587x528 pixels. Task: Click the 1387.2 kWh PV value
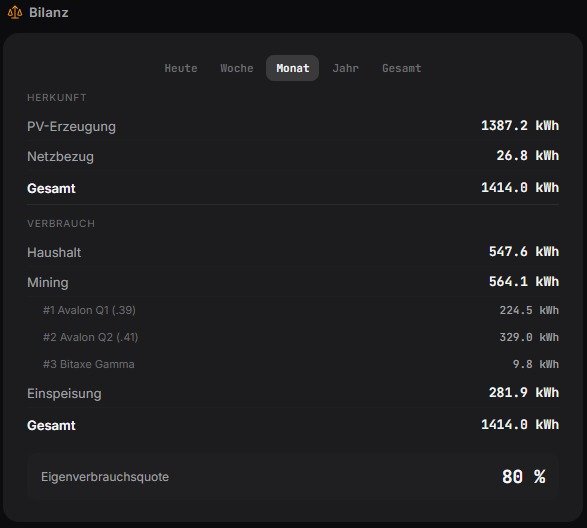tap(520, 125)
